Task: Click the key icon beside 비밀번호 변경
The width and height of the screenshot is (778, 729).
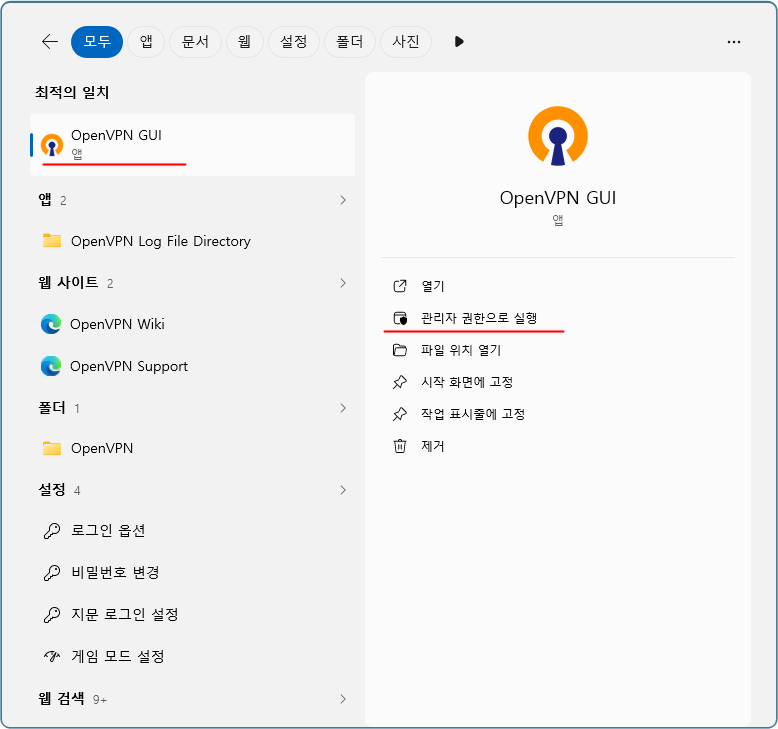Action: point(52,573)
